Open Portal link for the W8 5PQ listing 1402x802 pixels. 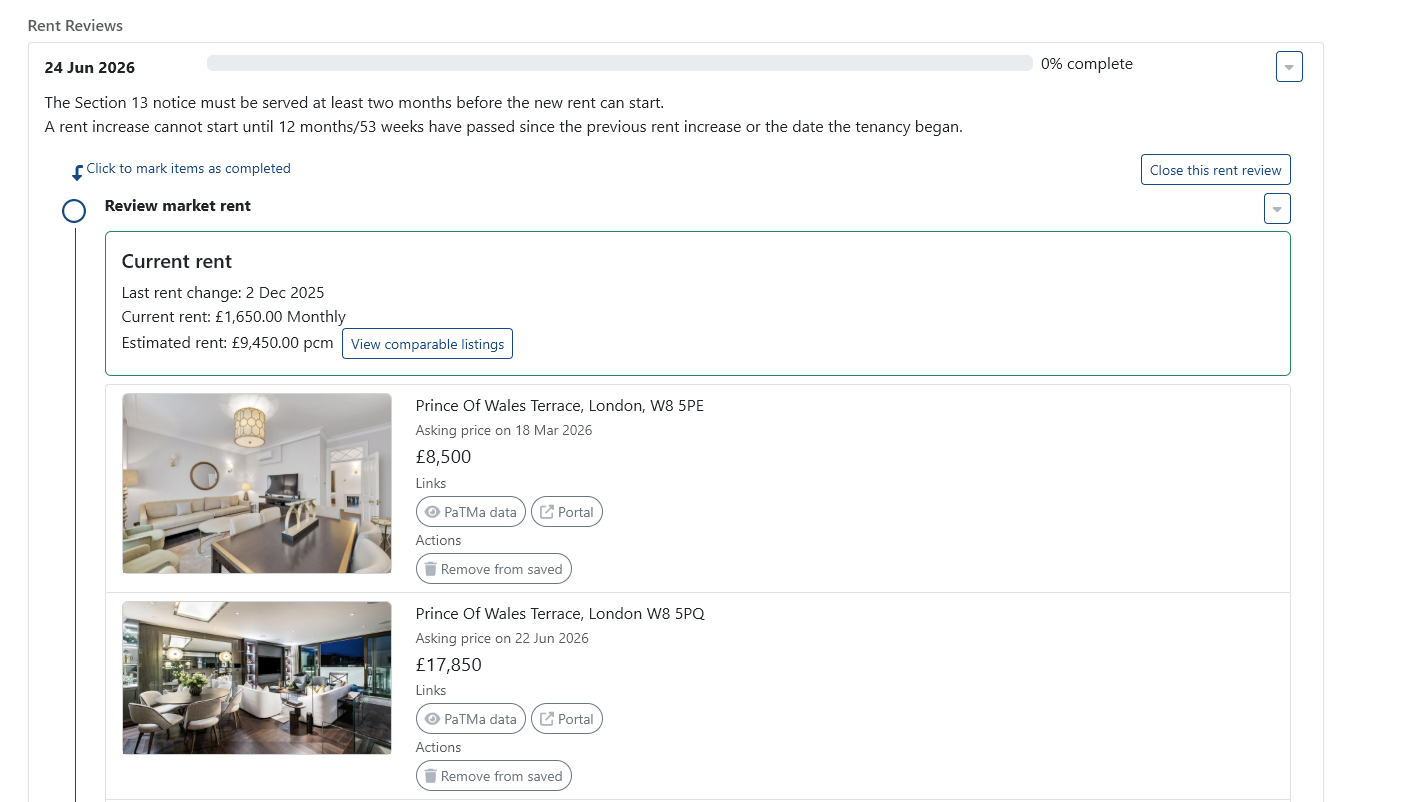(x=567, y=719)
